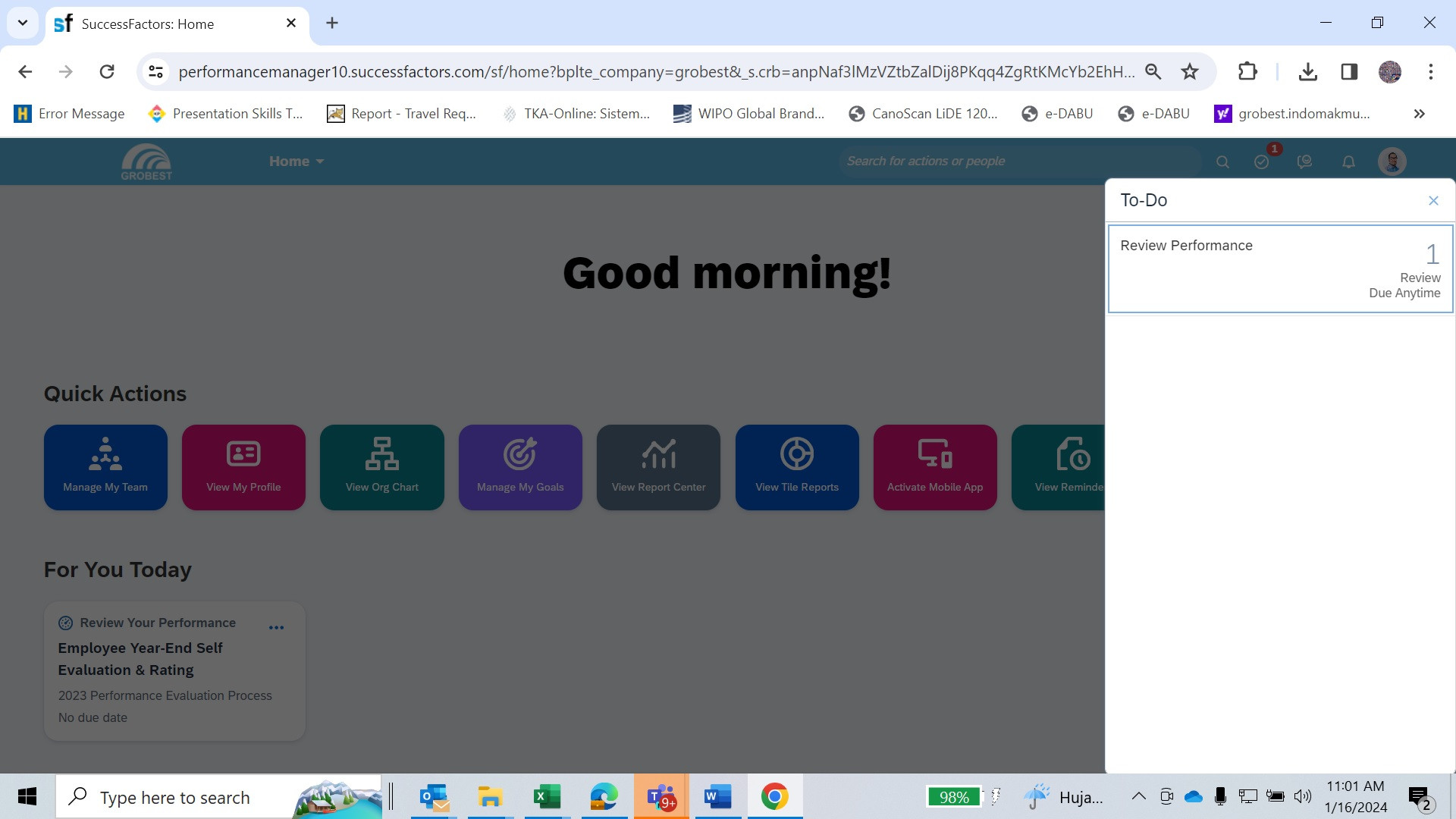Image resolution: width=1456 pixels, height=819 pixels.
Task: Open the user profile avatar in header
Action: coord(1392,162)
